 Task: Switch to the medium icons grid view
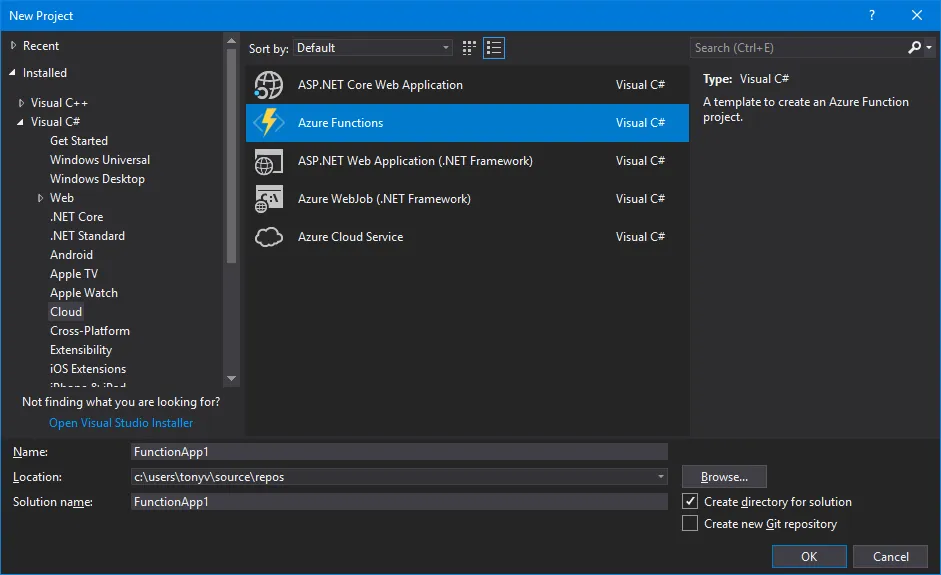coord(469,48)
